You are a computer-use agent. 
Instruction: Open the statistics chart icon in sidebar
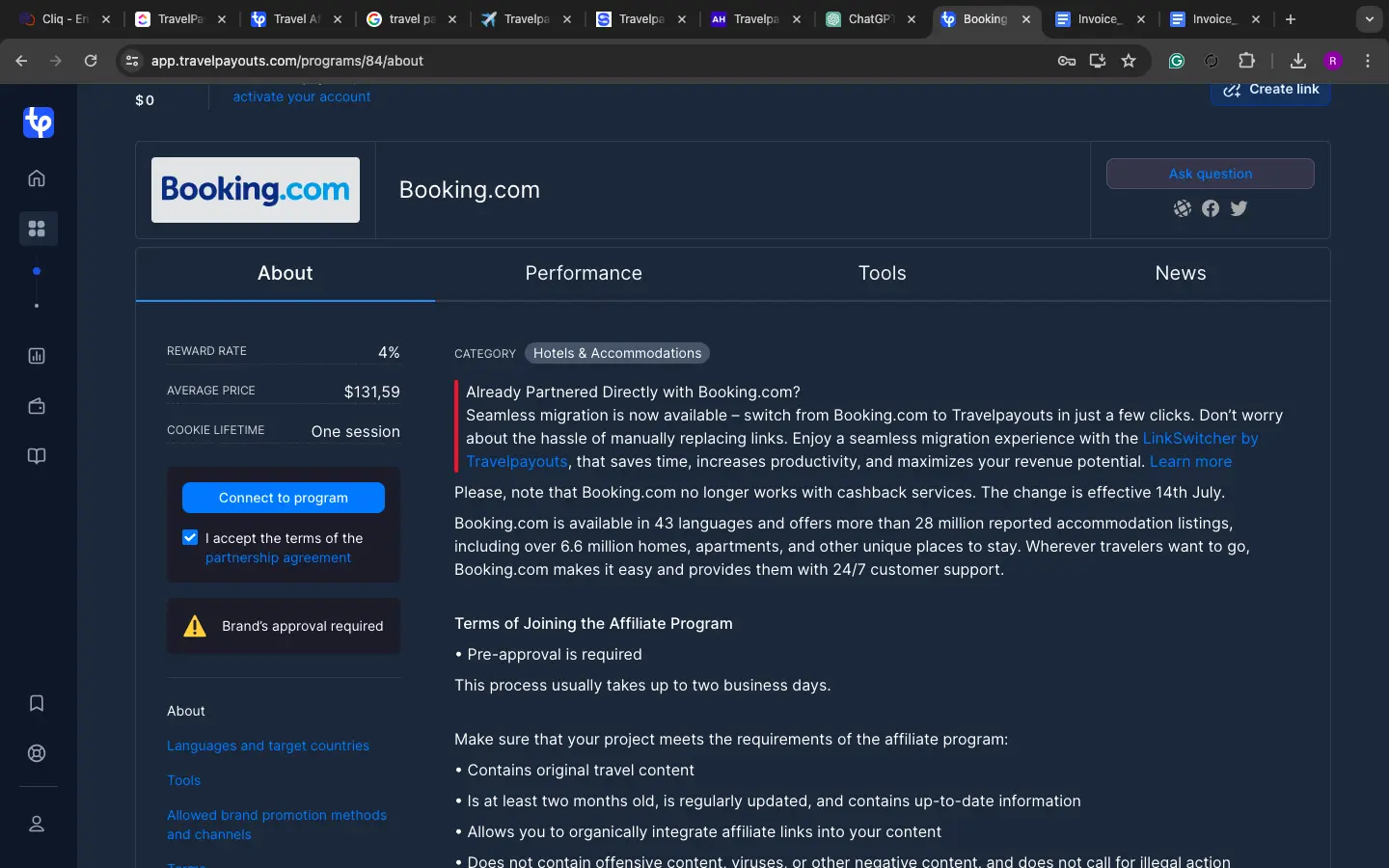click(37, 356)
